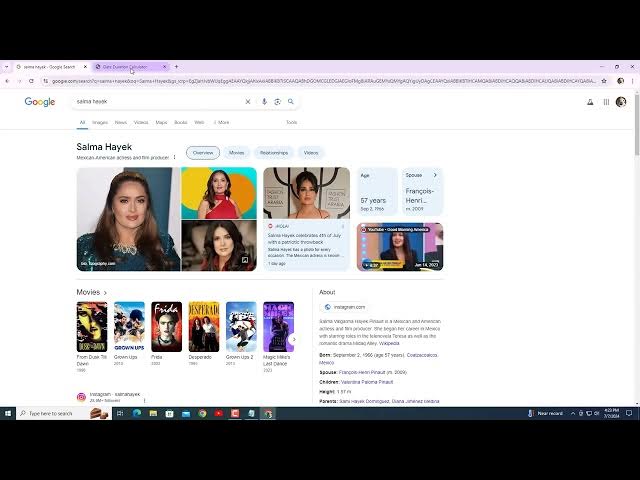Open the Google apps grid icon
Image resolution: width=640 pixels, height=480 pixels.
coord(606,102)
